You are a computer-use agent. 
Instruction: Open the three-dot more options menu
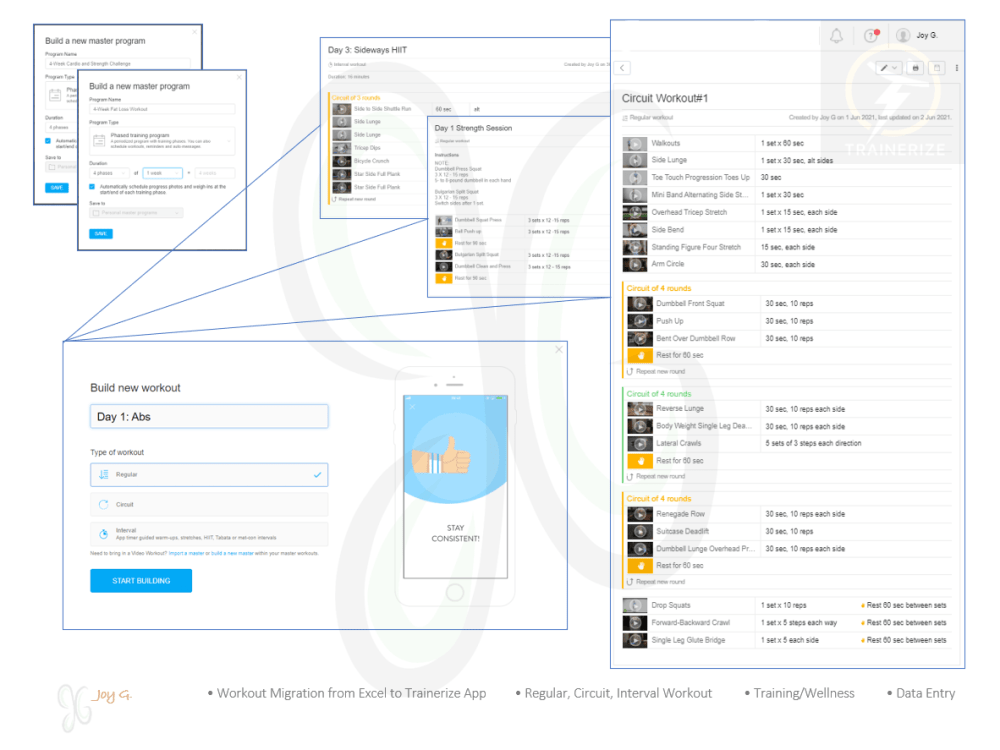click(957, 68)
